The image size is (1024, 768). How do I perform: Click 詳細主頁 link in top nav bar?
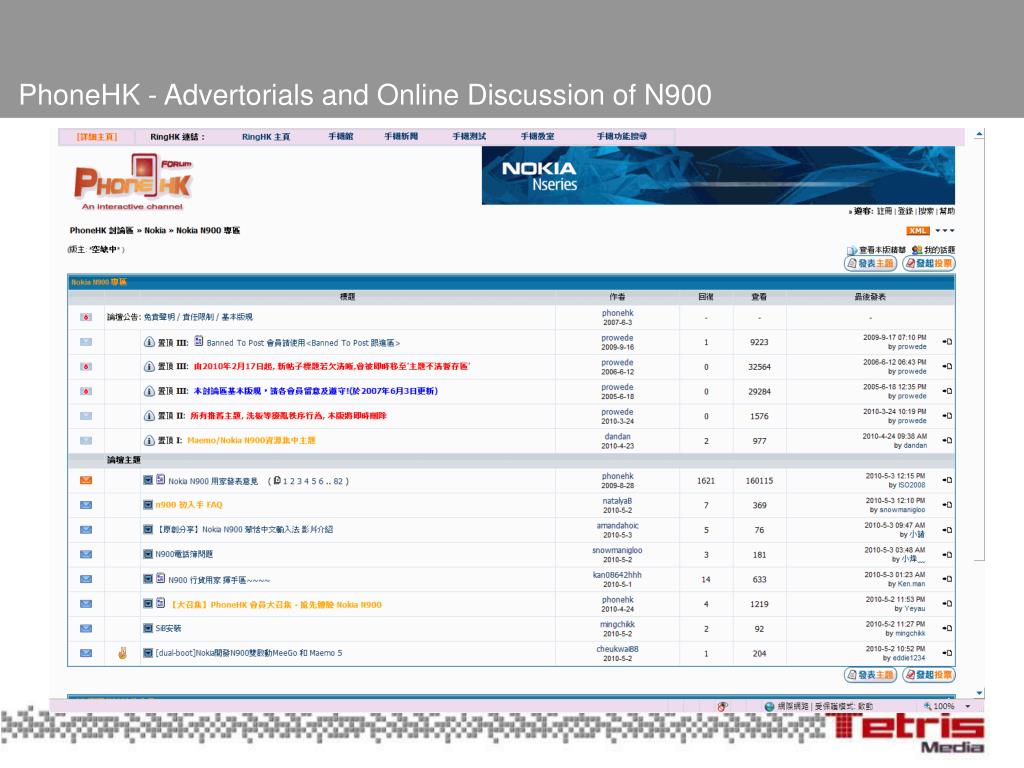[97, 136]
